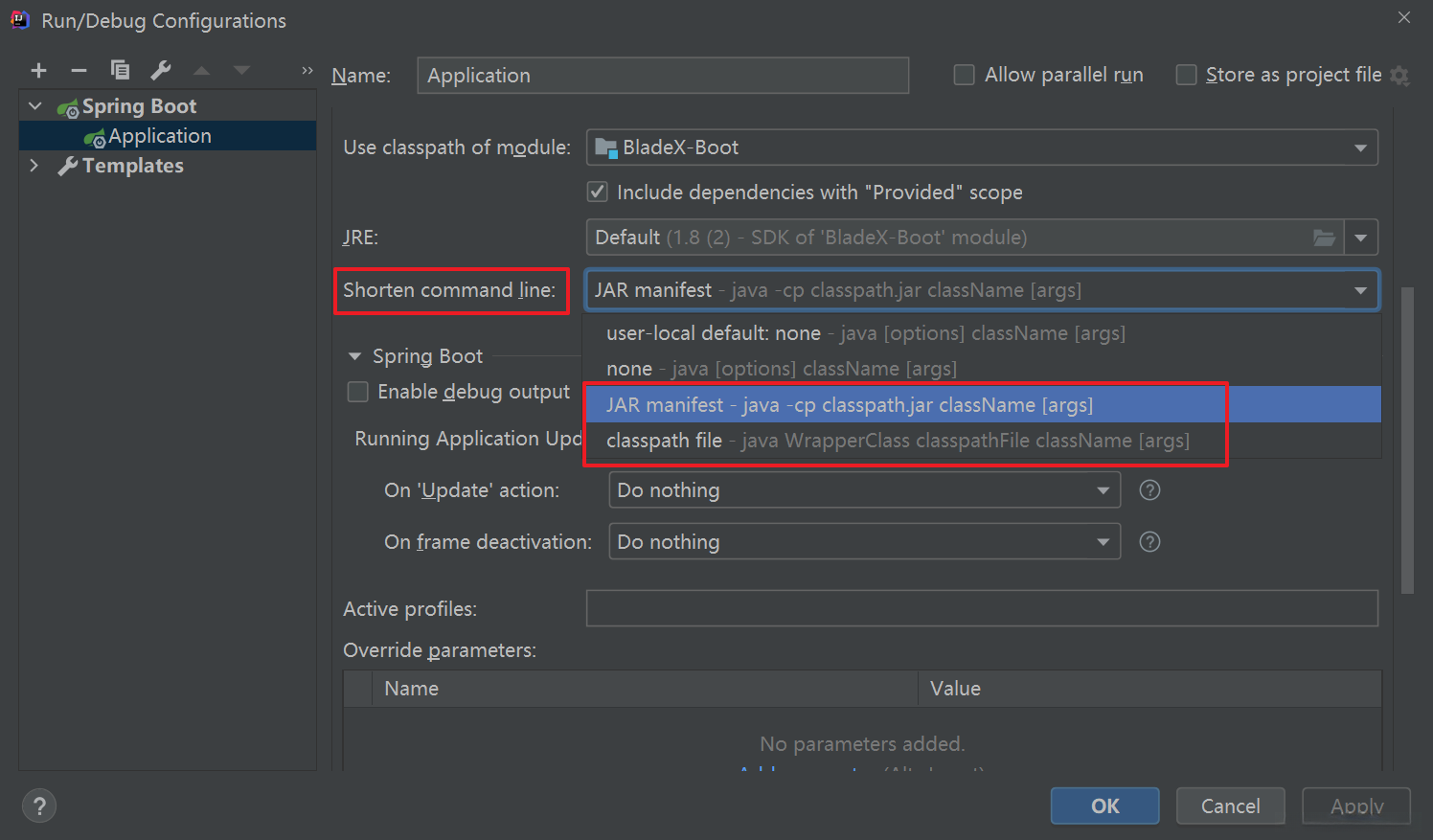Screen dimensions: 1433x840
Task: Show help for frame deactivation
Action: pyautogui.click(x=1149, y=542)
